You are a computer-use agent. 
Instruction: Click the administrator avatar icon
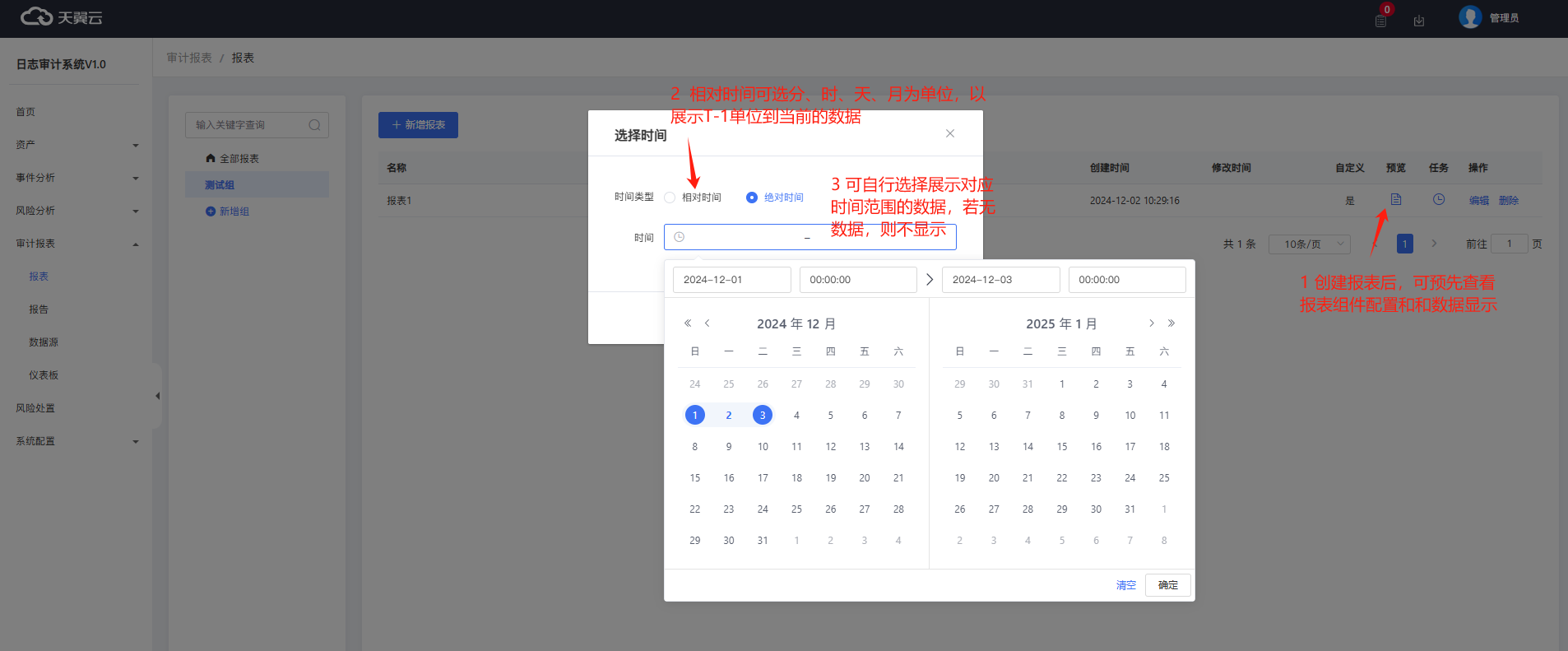pyautogui.click(x=1470, y=17)
